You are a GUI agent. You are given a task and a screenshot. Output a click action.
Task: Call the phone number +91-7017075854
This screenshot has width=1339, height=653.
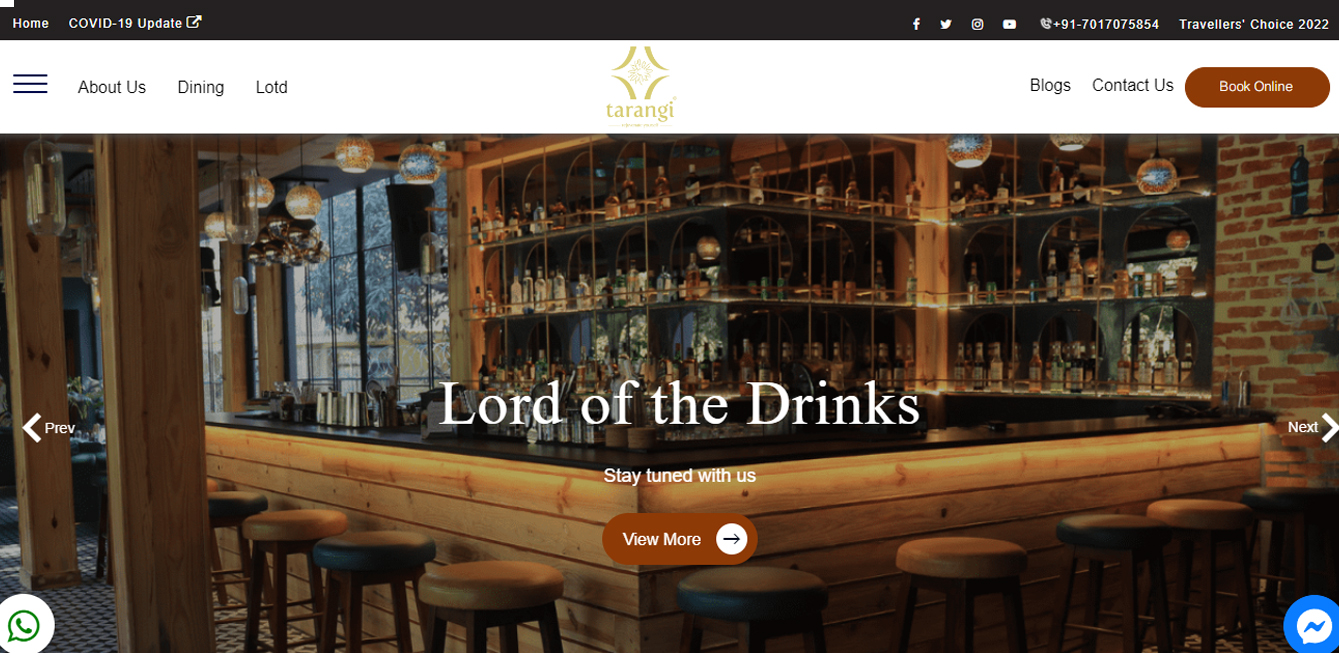point(1099,24)
